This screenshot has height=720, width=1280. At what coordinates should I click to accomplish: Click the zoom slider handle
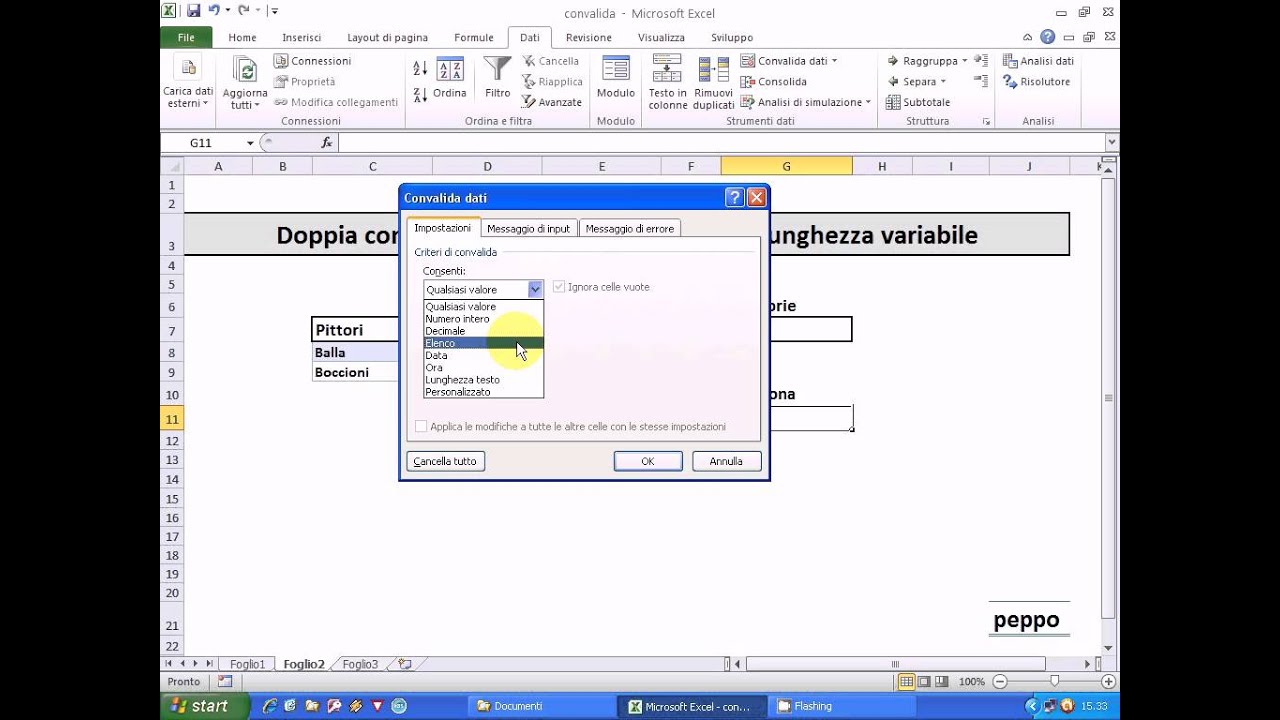pyautogui.click(x=1054, y=681)
